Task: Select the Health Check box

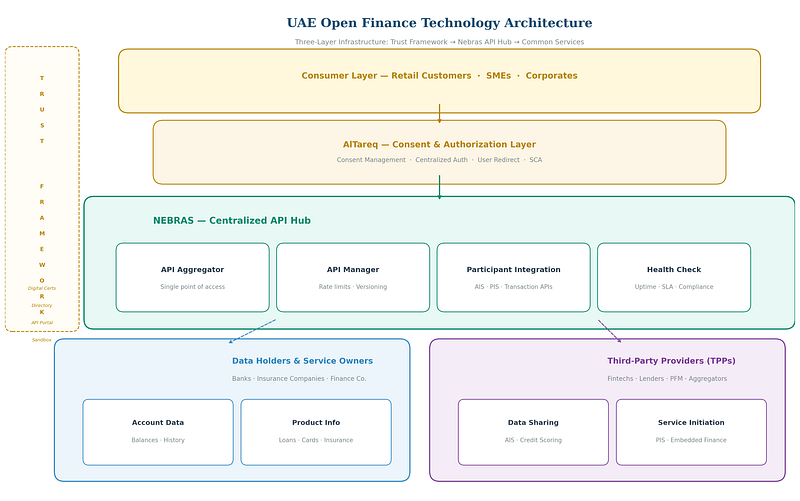Action: pyautogui.click(x=674, y=277)
